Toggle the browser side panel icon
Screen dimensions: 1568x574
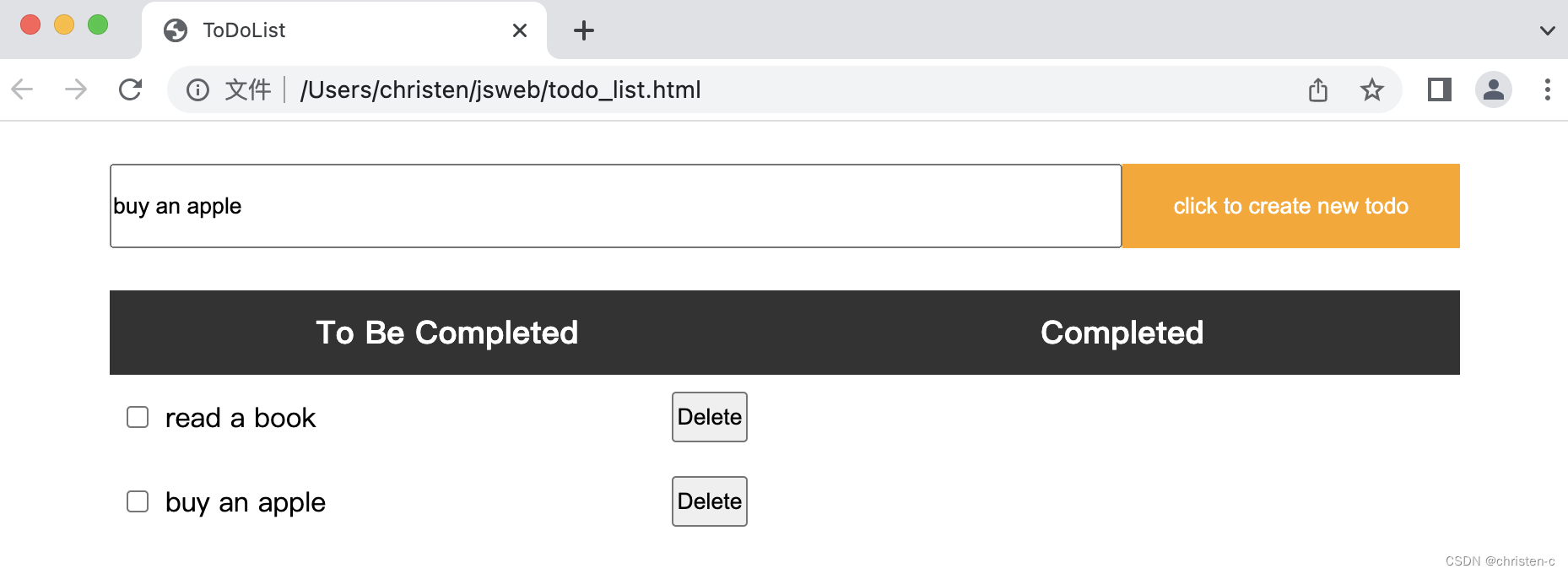click(x=1440, y=89)
